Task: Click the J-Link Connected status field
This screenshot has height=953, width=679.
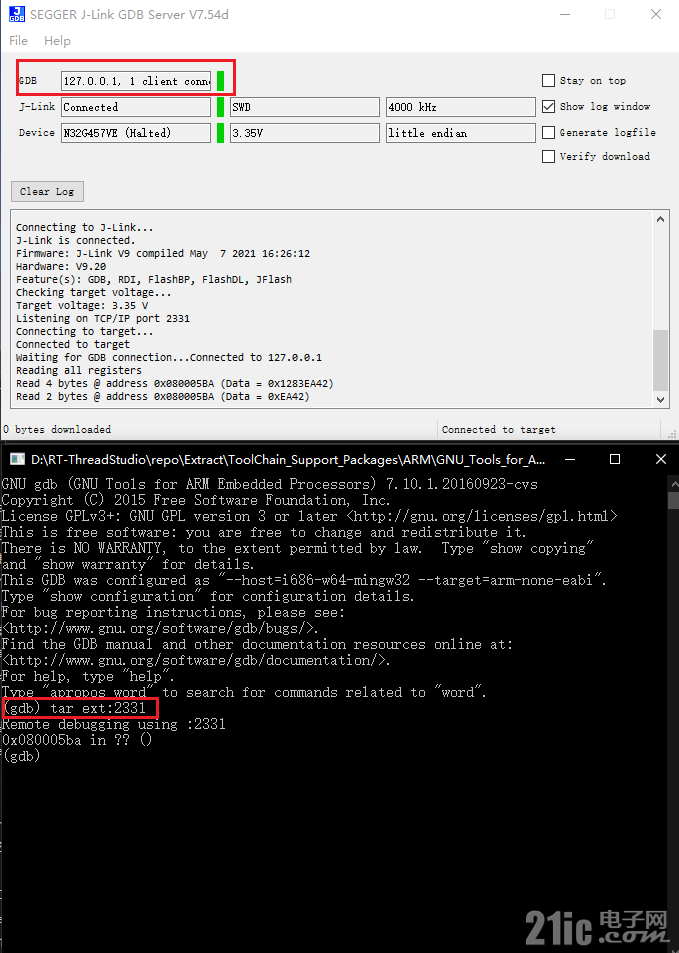Action: point(136,107)
